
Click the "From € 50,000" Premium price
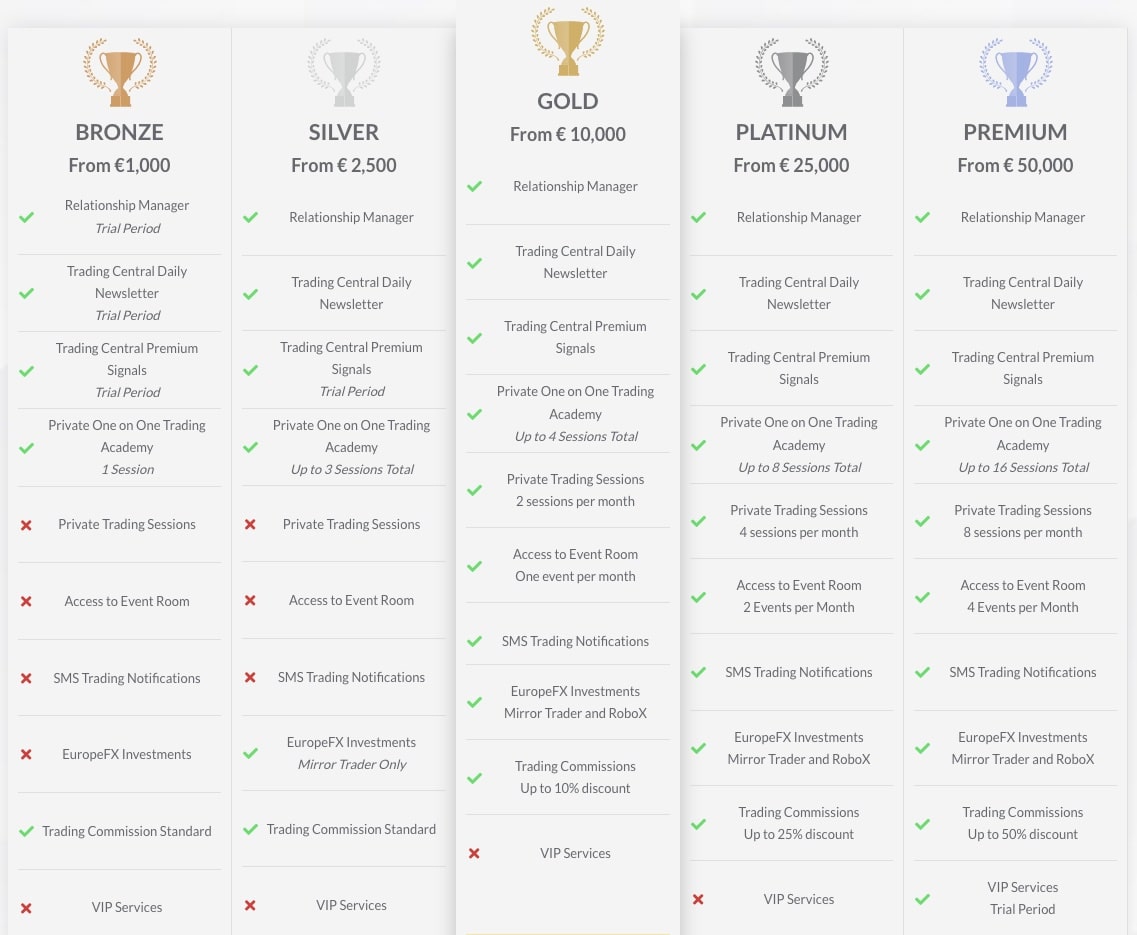click(1015, 165)
